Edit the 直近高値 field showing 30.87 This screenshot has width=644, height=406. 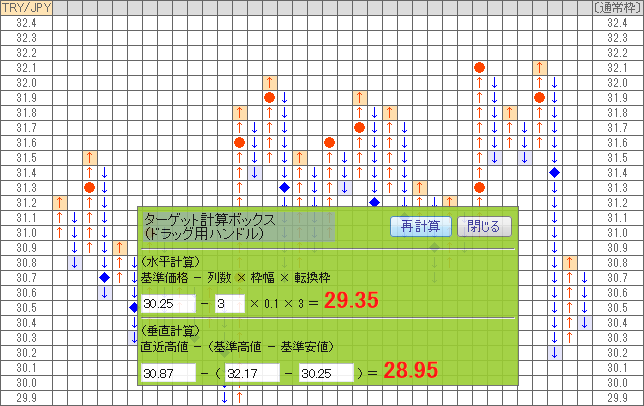[168, 373]
